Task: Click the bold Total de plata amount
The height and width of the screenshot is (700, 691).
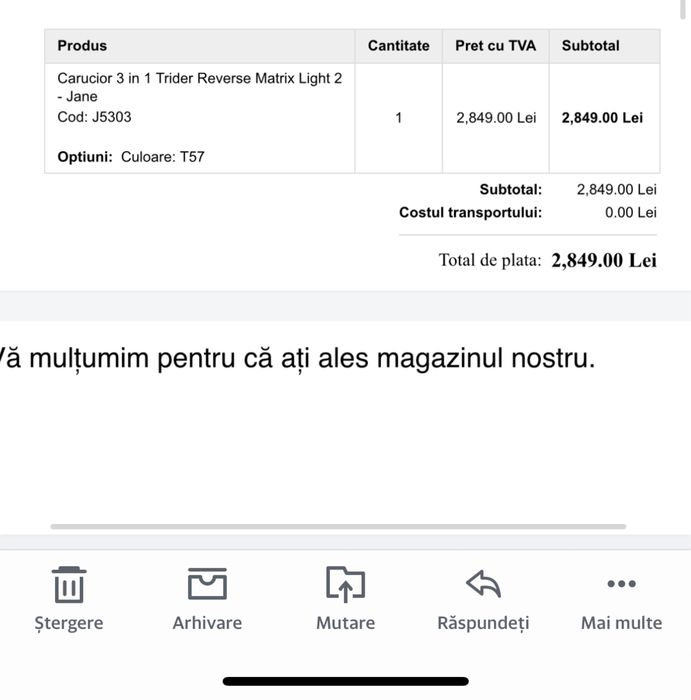Action: click(604, 261)
